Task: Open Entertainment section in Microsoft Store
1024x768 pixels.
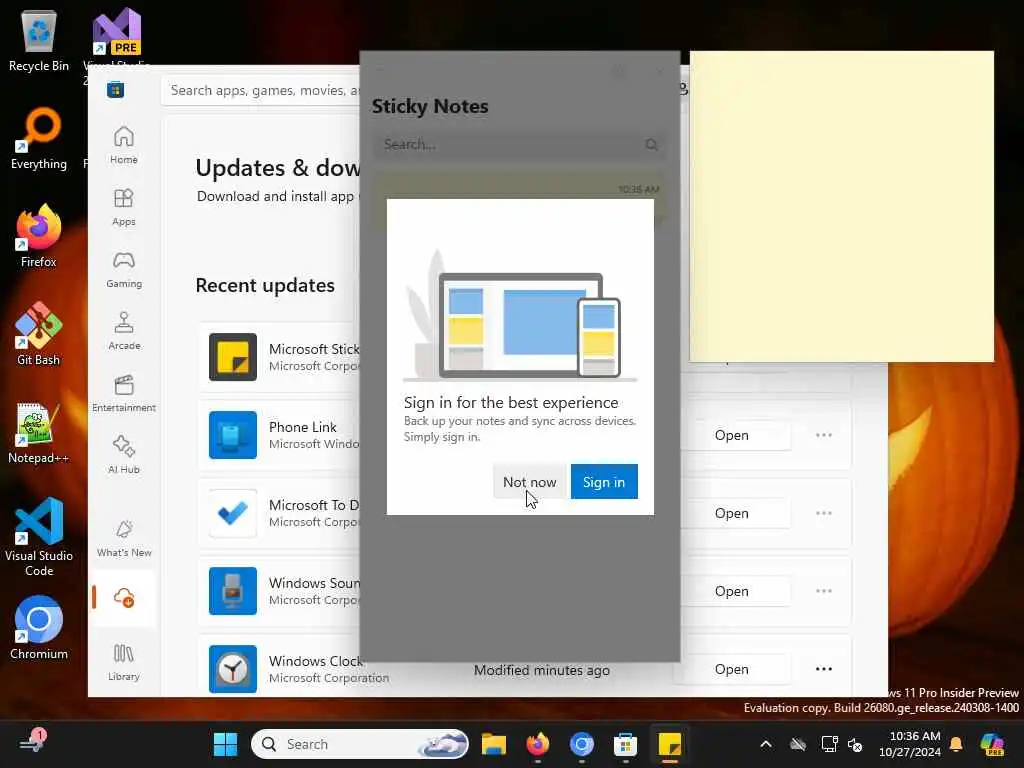Action: (123, 393)
